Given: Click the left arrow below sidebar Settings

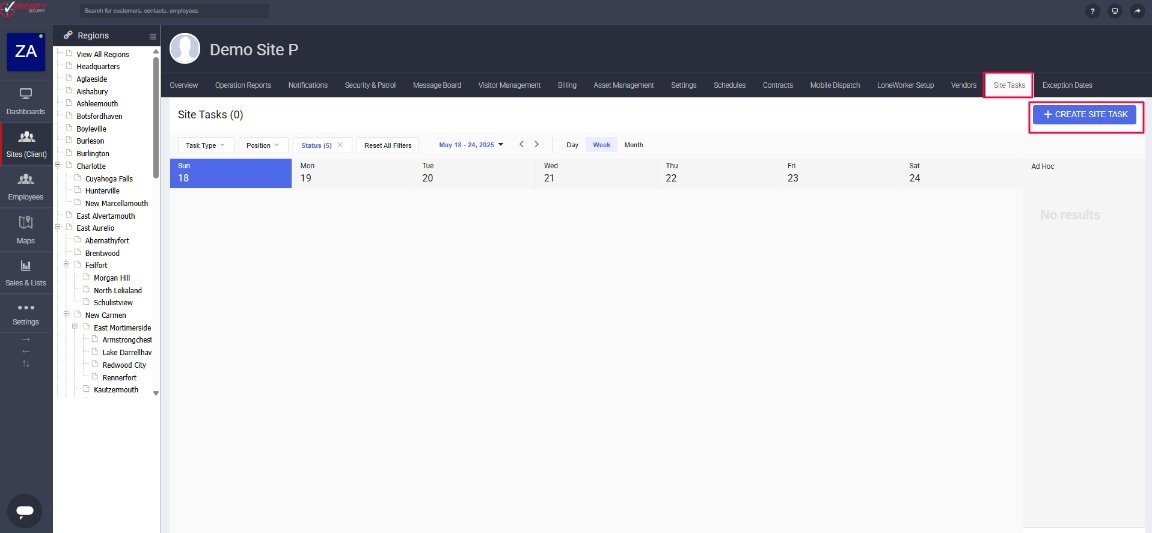Looking at the screenshot, I should 26,351.
